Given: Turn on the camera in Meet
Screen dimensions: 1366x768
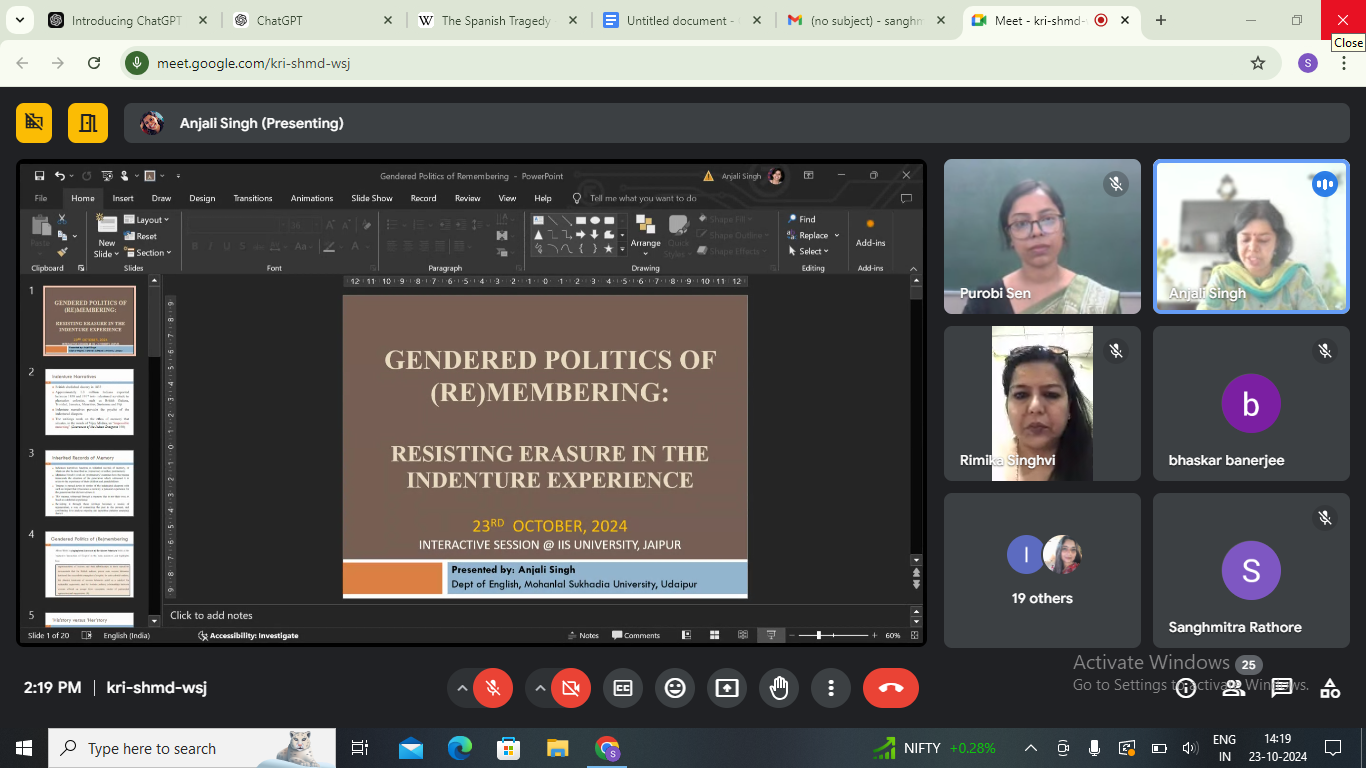Looking at the screenshot, I should tap(570, 688).
